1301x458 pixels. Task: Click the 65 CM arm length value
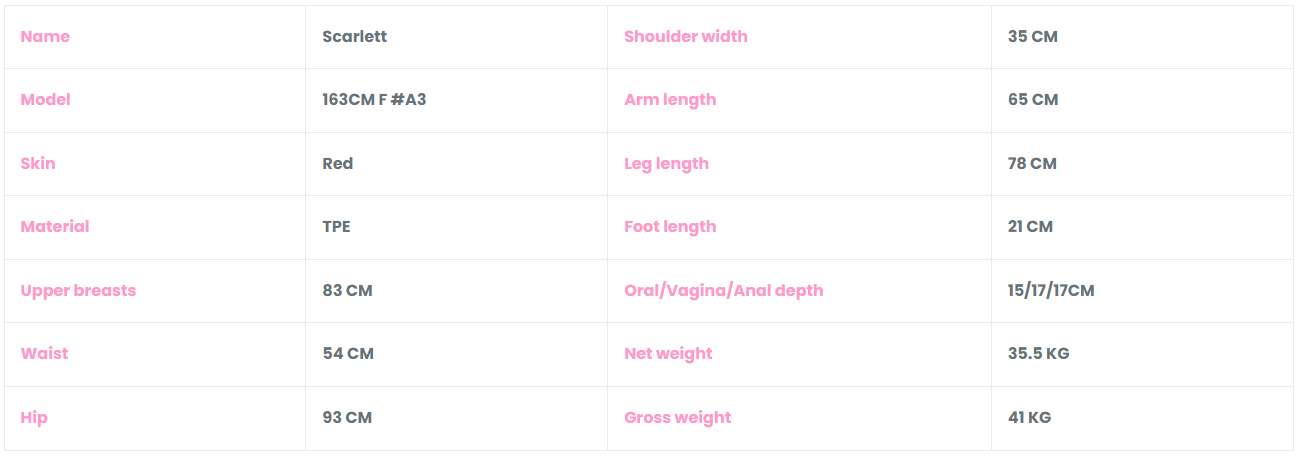coord(1033,100)
